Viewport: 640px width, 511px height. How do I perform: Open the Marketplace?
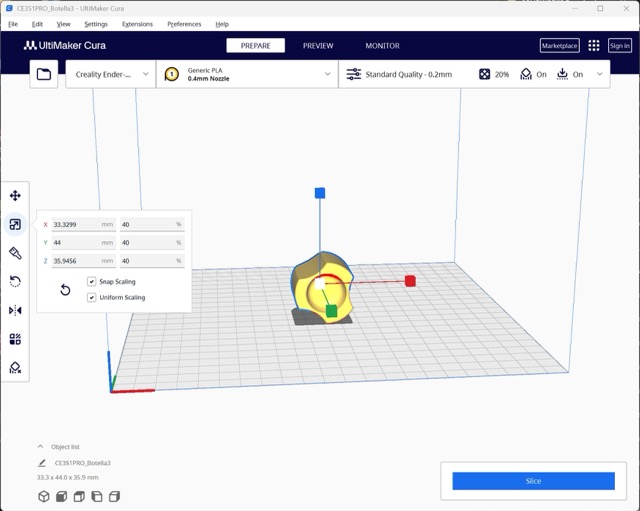560,46
